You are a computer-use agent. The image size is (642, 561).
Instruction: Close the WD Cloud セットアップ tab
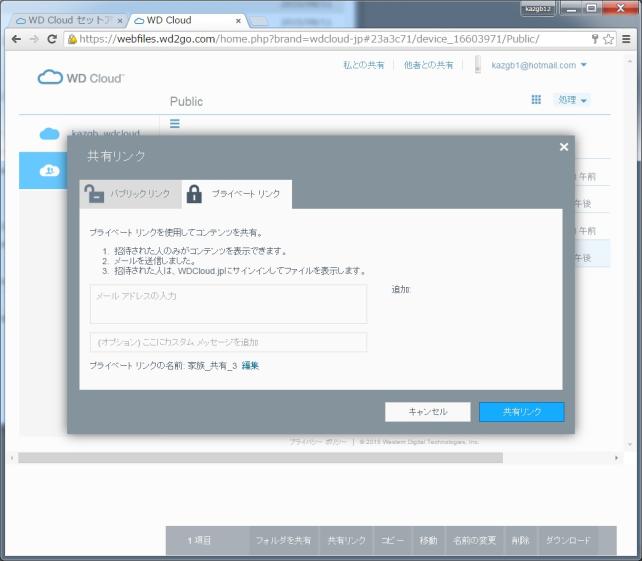[120, 20]
